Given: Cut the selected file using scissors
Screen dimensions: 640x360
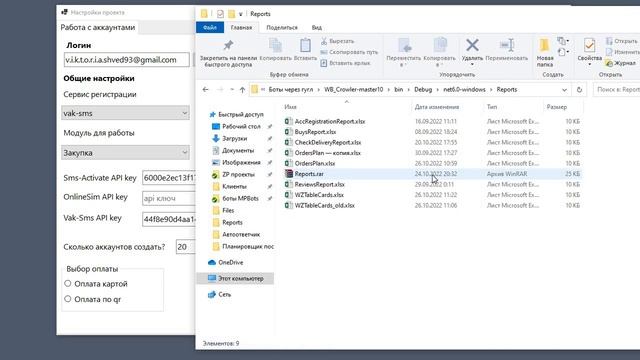Looking at the screenshot, I should tap(337, 41).
